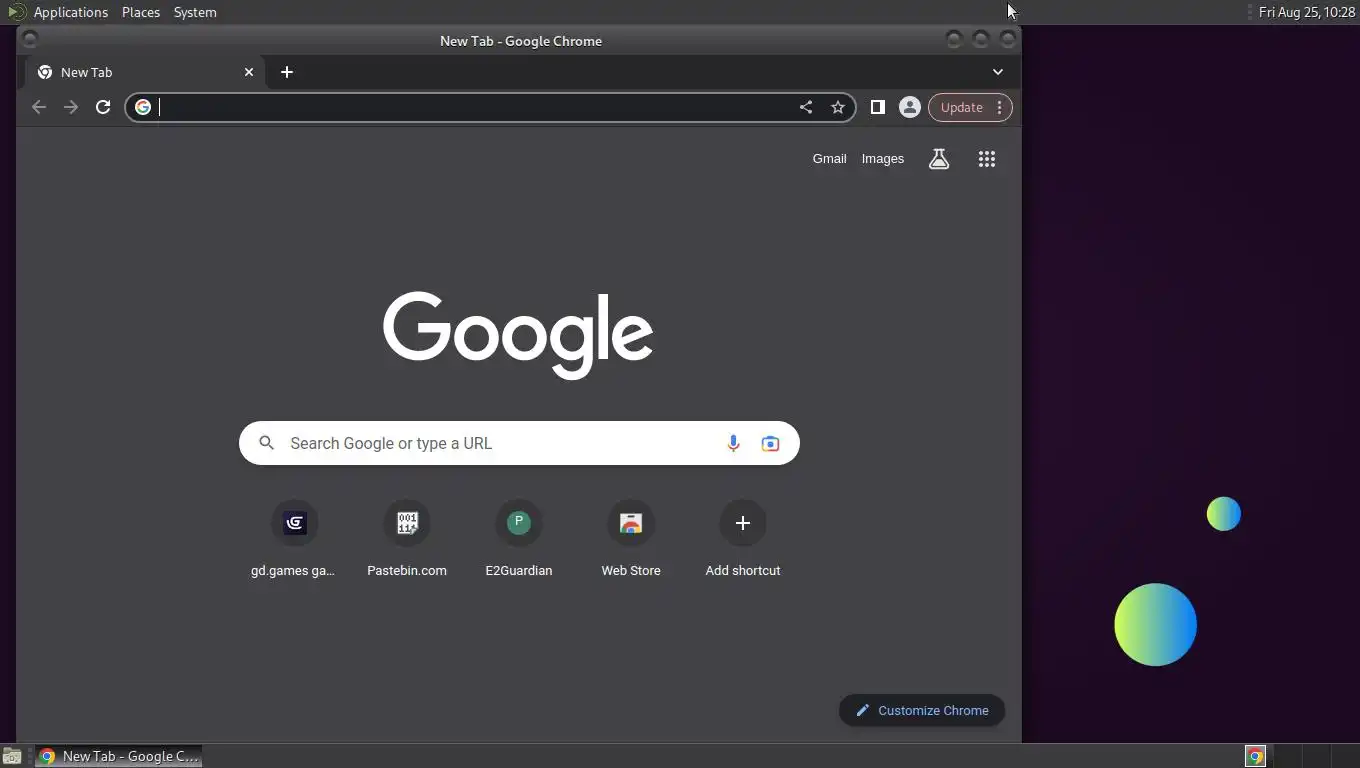Open the Search Labs flask icon
This screenshot has height=768, width=1360.
click(x=939, y=159)
